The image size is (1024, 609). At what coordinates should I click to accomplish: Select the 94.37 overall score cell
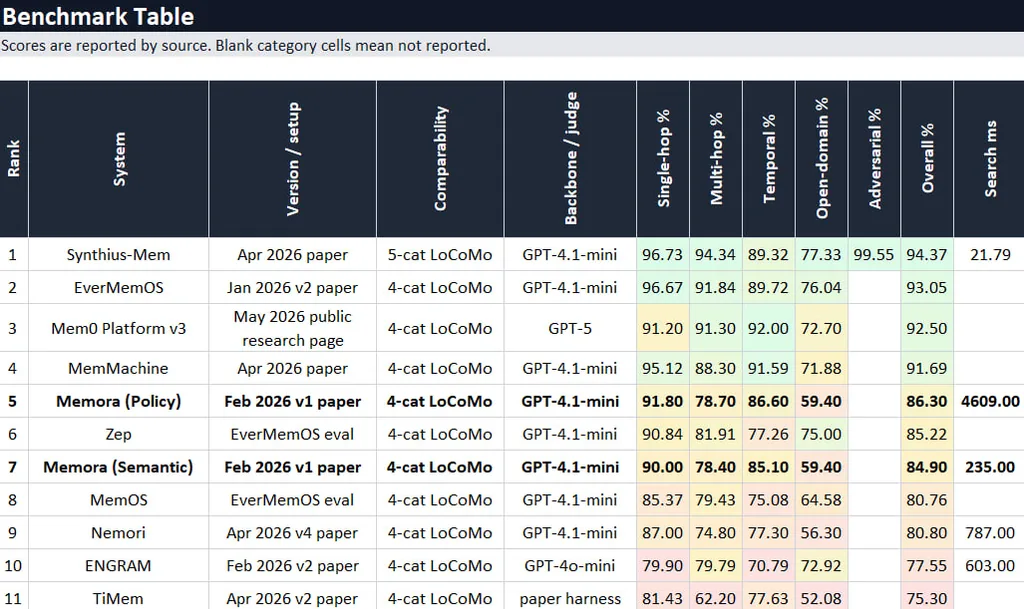927,255
